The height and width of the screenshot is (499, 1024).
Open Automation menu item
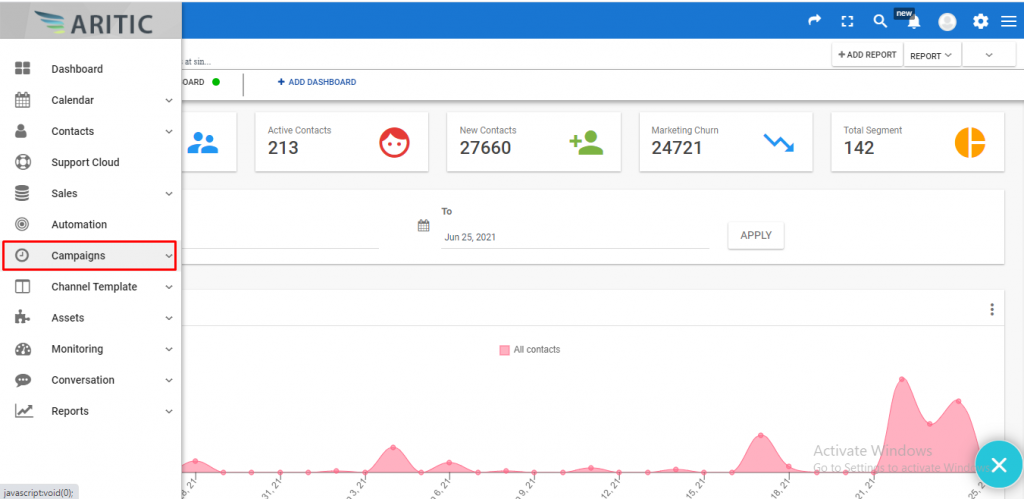[79, 224]
